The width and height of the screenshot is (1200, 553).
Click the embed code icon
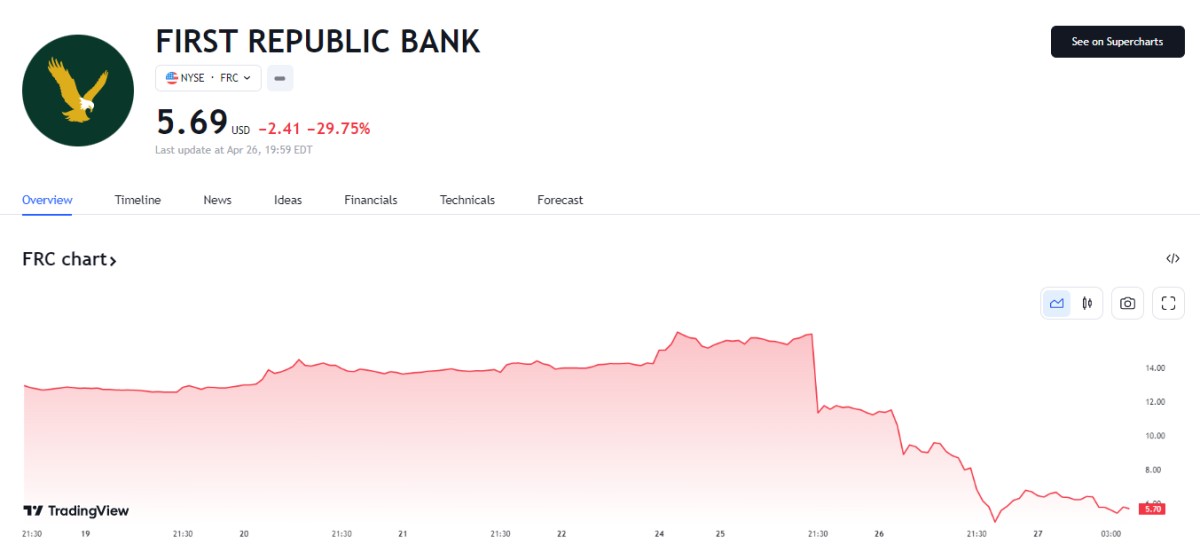coord(1172,259)
